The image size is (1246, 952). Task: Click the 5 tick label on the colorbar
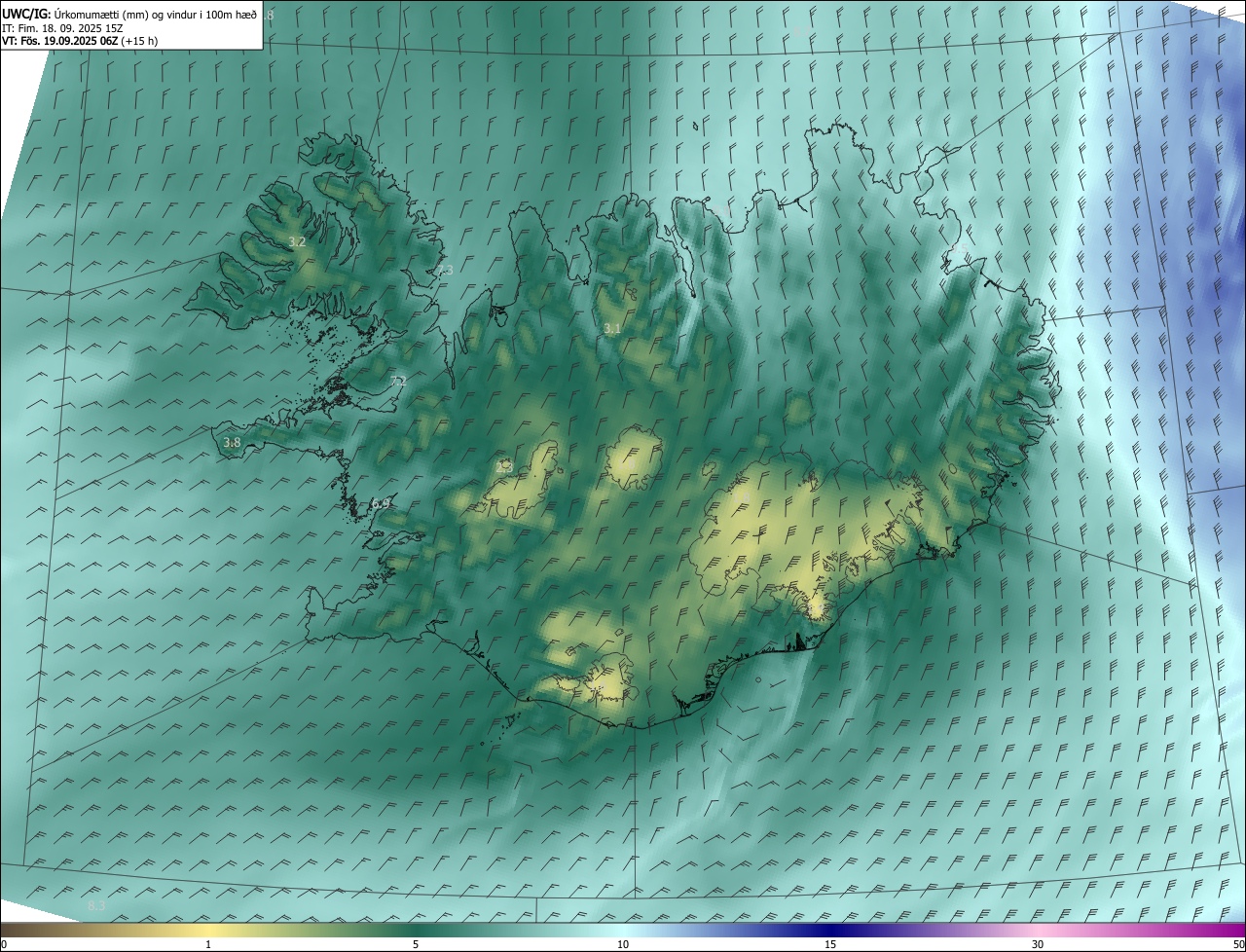point(416,945)
